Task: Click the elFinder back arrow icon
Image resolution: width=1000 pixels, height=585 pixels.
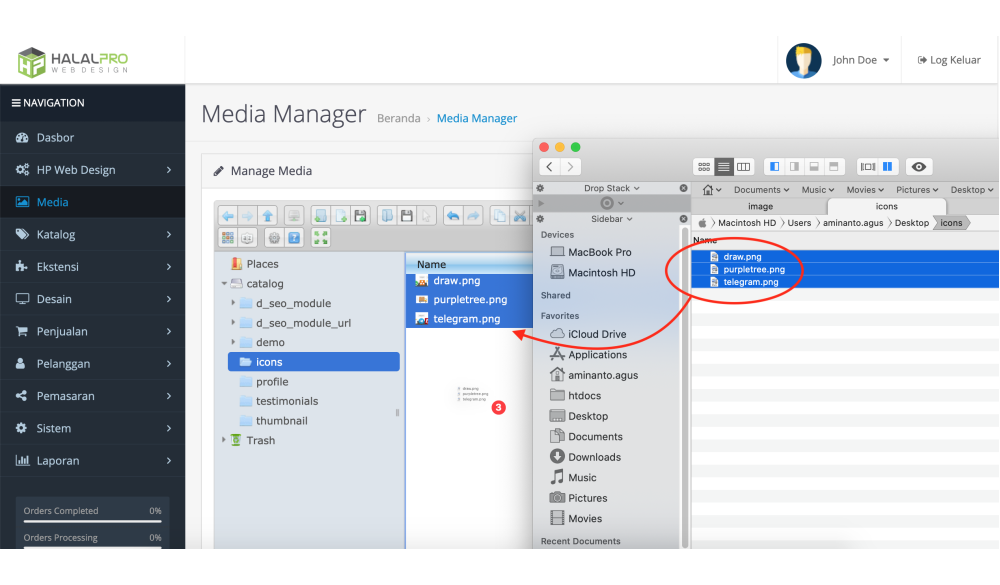Action: click(228, 216)
